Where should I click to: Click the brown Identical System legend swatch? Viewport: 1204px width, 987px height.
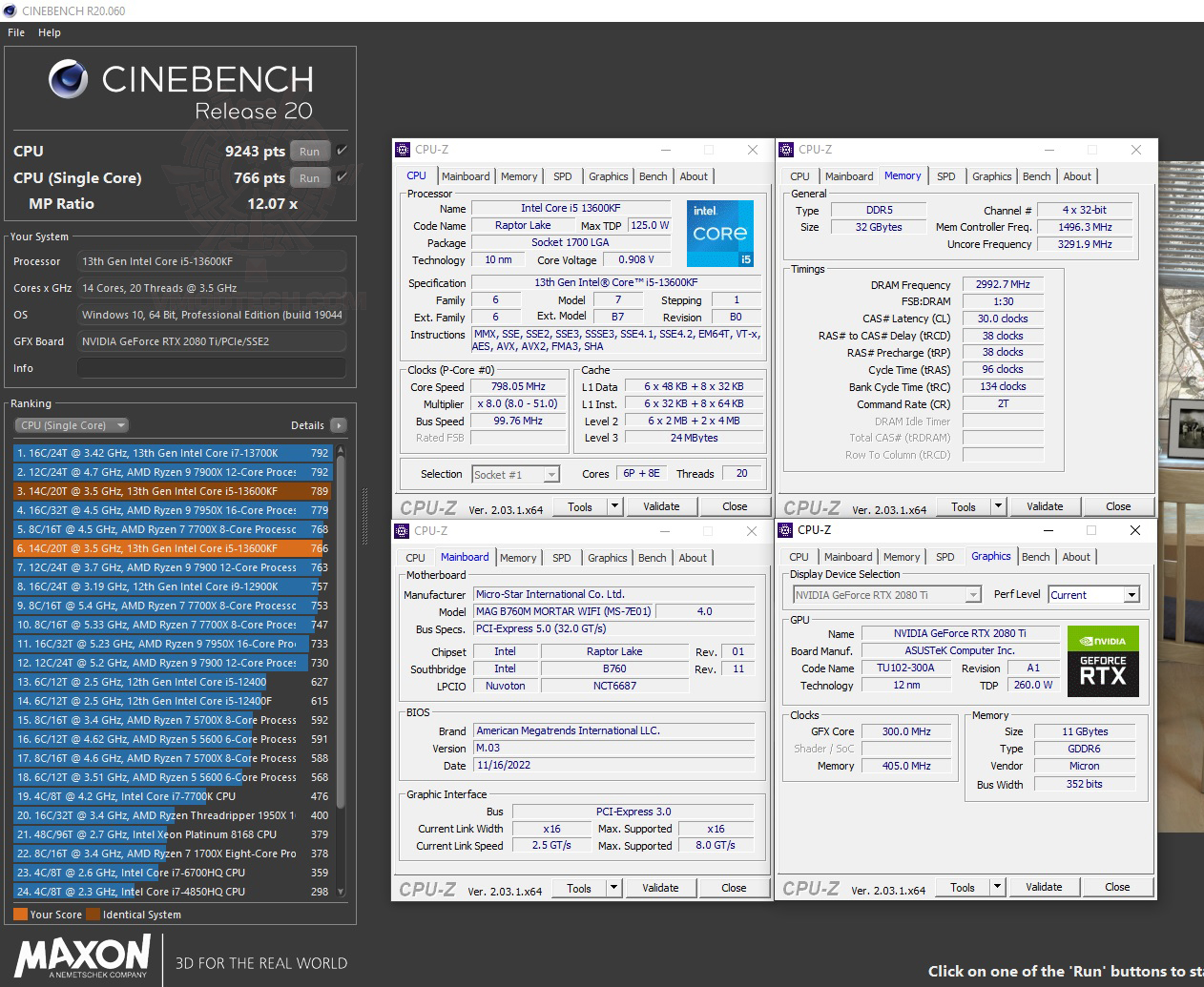[93, 914]
